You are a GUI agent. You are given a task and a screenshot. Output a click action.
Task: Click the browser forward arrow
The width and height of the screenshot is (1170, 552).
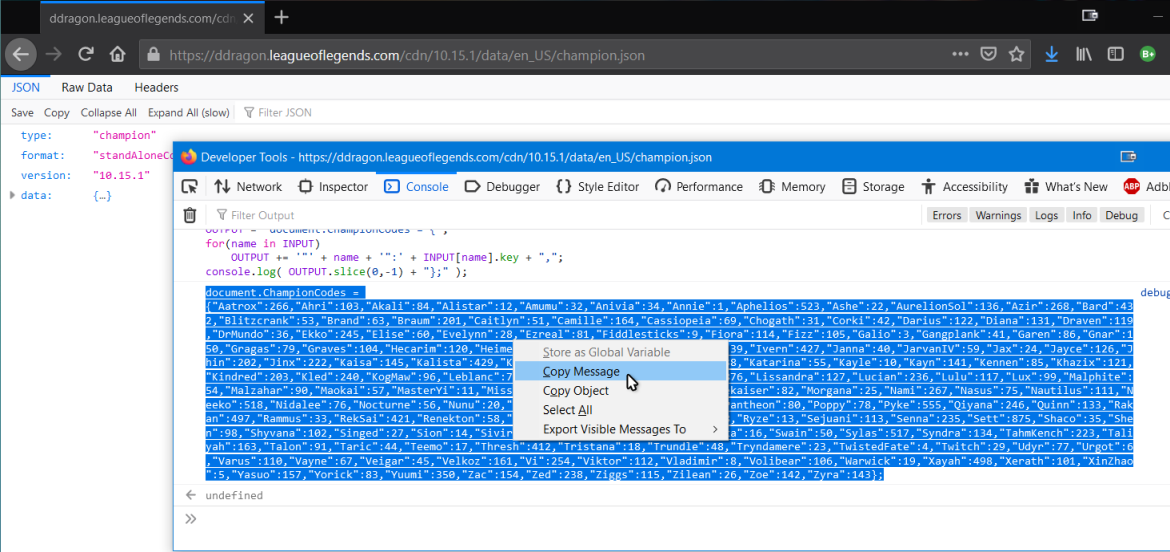[54, 54]
